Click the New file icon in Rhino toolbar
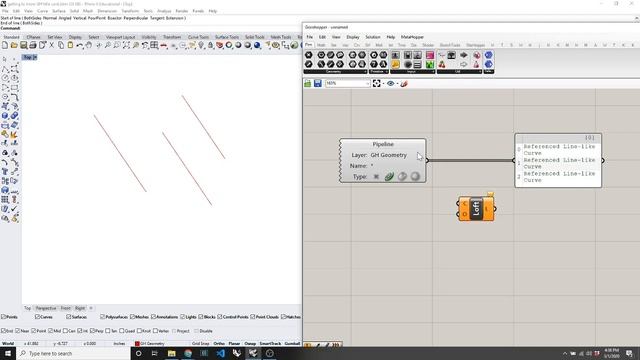Image resolution: width=640 pixels, height=360 pixels. tap(5, 45)
